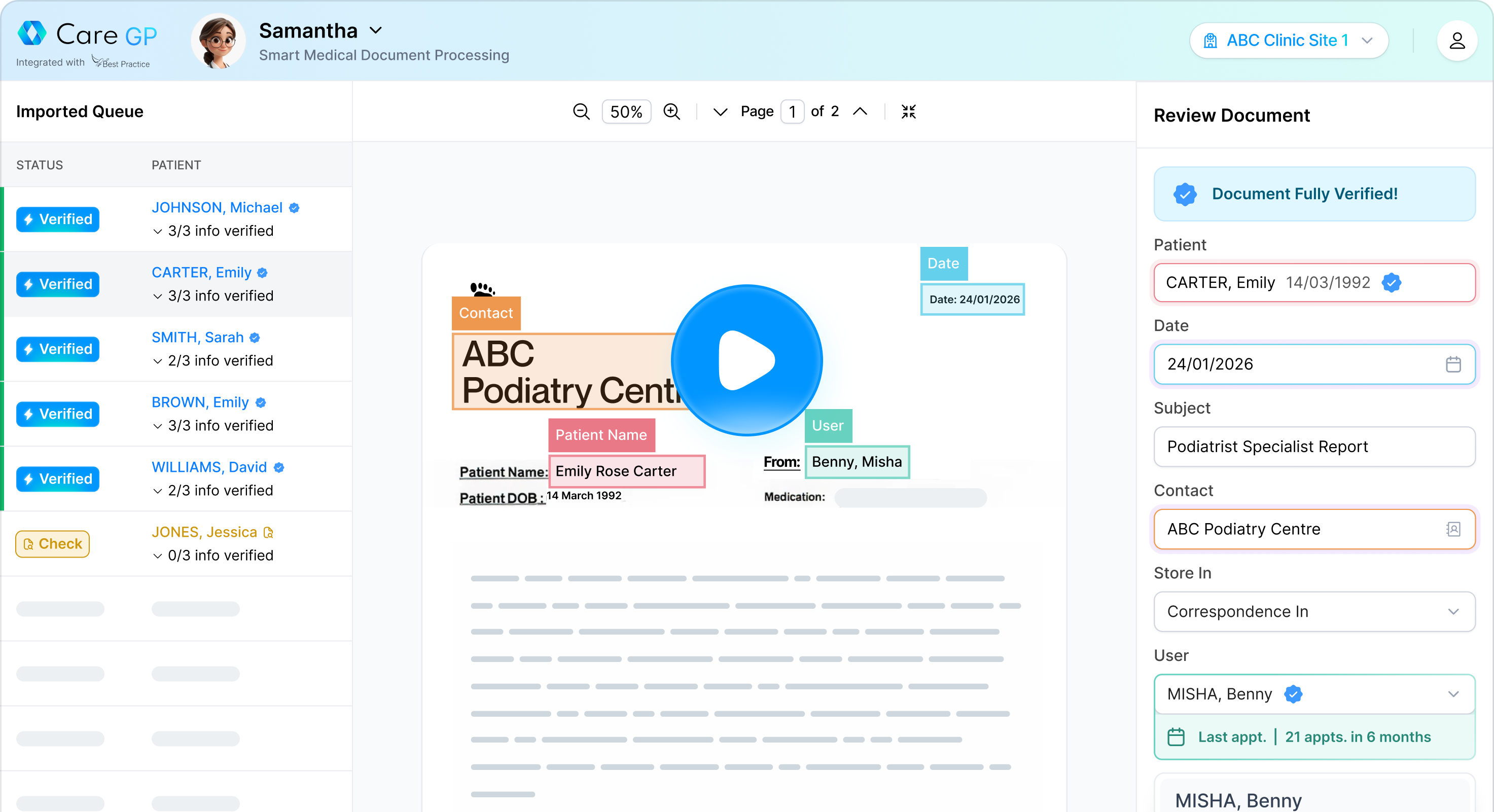Go to next page with down chevron
Image resolution: width=1494 pixels, height=812 pixels.
720,112
